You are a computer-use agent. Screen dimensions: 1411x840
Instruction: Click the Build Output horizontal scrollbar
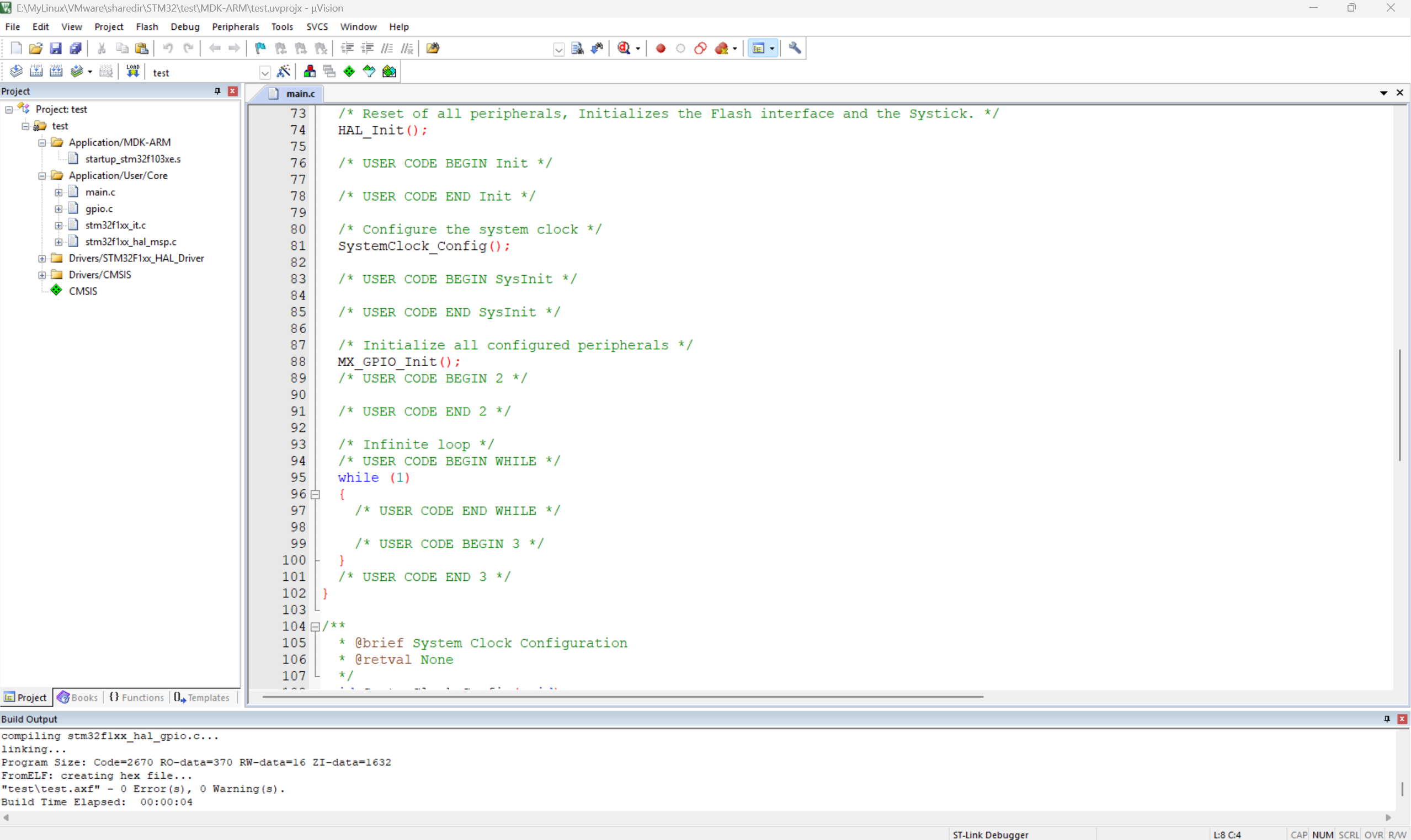(696, 817)
